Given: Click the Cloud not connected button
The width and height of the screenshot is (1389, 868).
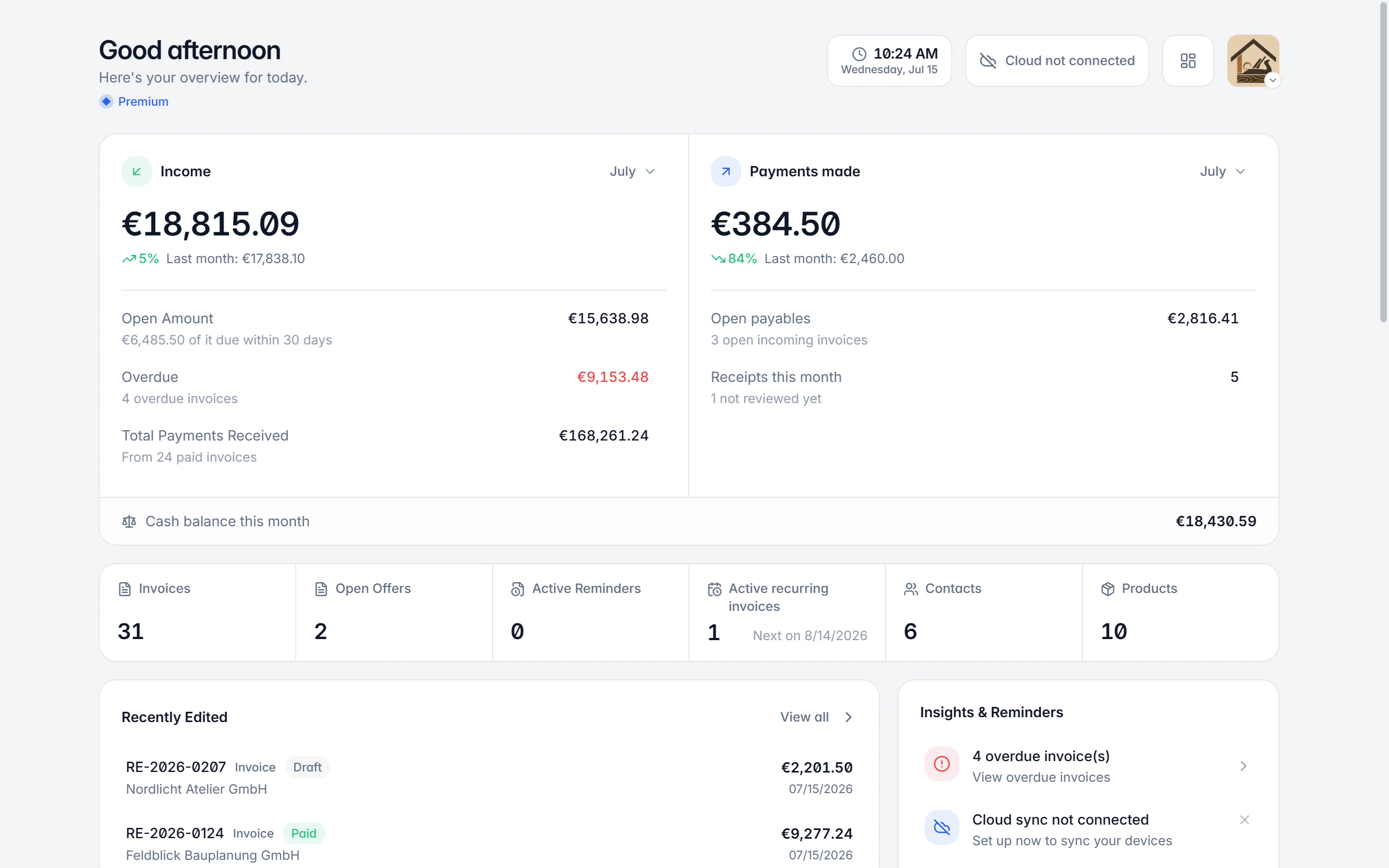Looking at the screenshot, I should [x=1057, y=61].
